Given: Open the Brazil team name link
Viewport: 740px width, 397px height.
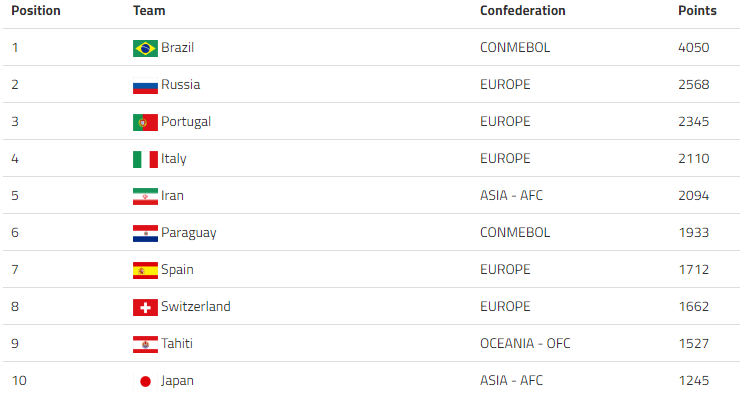Looking at the screenshot, I should (177, 47).
